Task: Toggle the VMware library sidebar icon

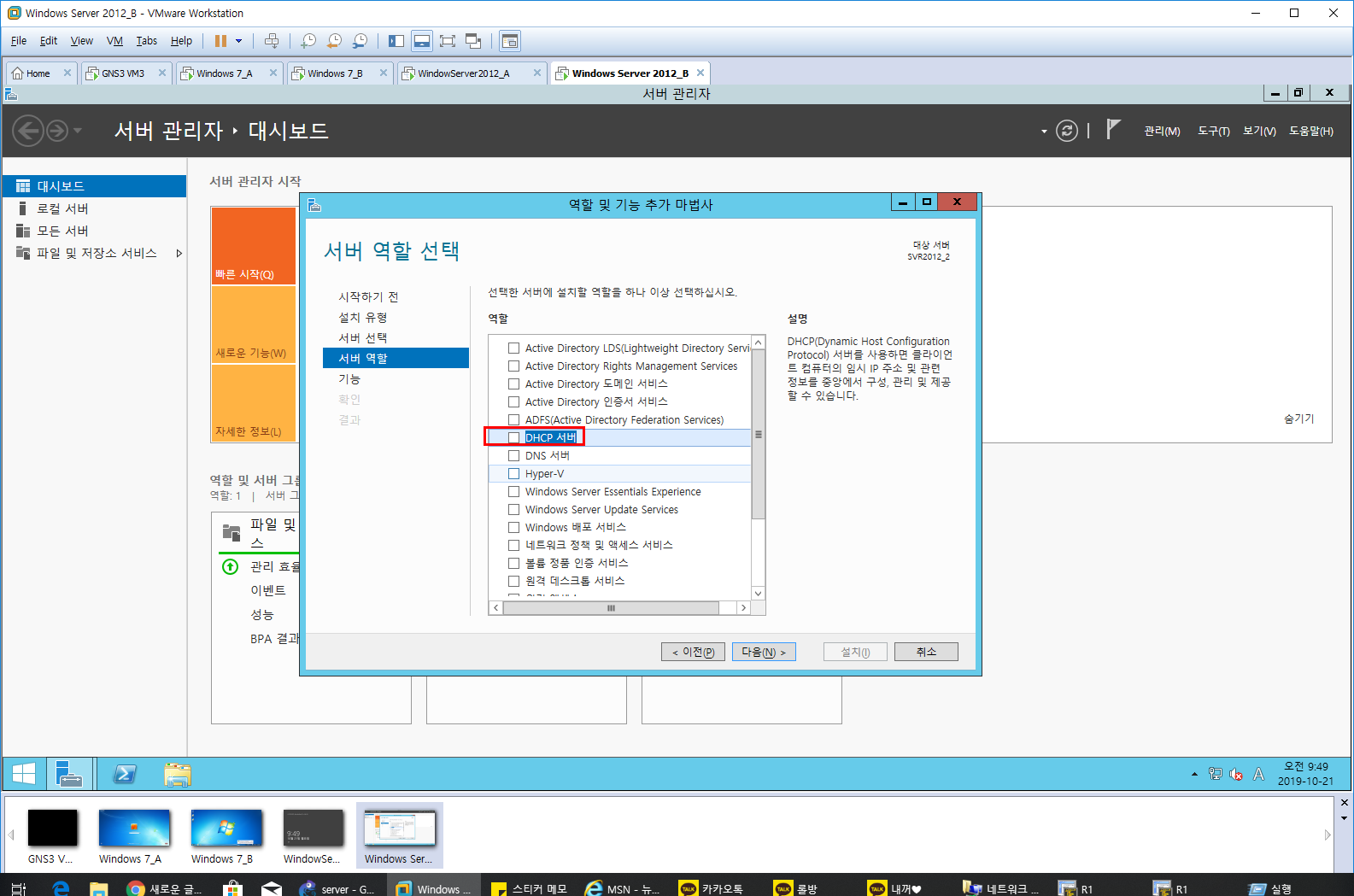Action: coord(396,41)
